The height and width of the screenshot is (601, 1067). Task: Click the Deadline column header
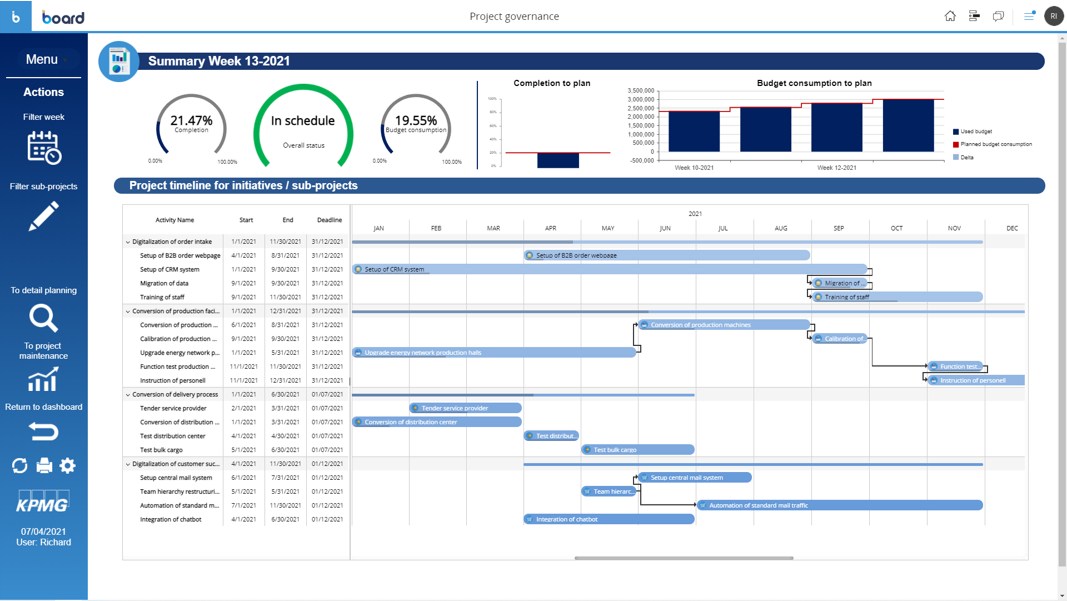pos(329,220)
